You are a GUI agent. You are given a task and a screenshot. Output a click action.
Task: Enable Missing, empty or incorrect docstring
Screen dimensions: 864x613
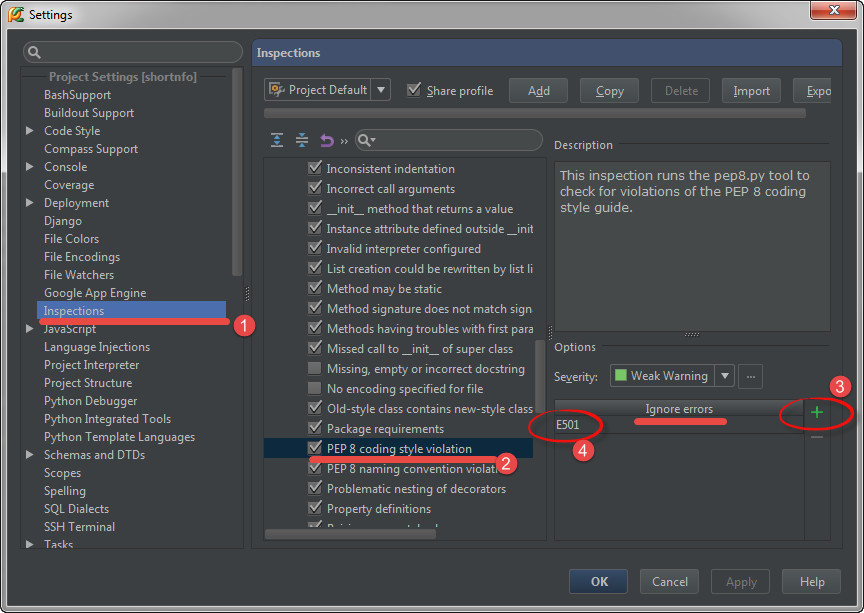315,368
